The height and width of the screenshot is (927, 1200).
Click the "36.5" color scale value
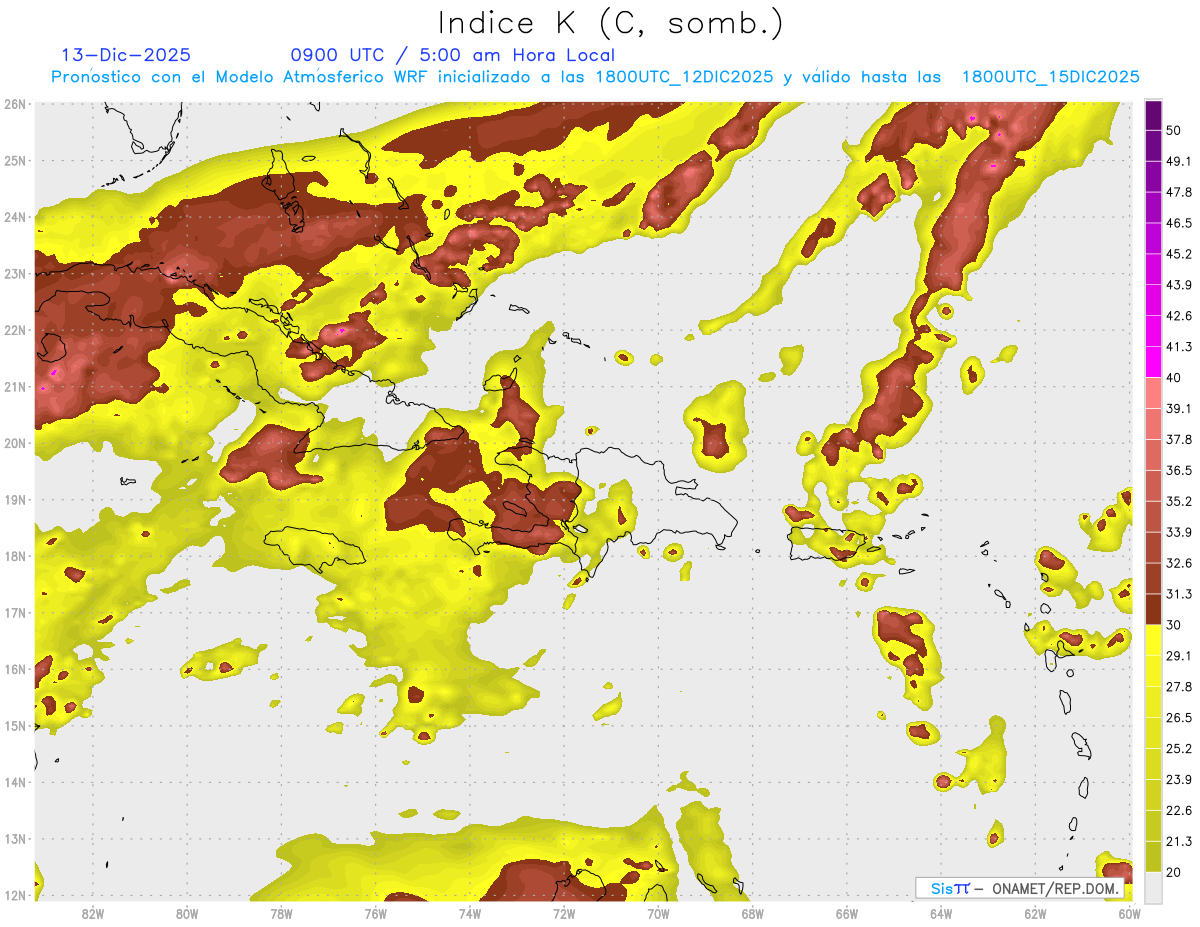coord(1179,470)
